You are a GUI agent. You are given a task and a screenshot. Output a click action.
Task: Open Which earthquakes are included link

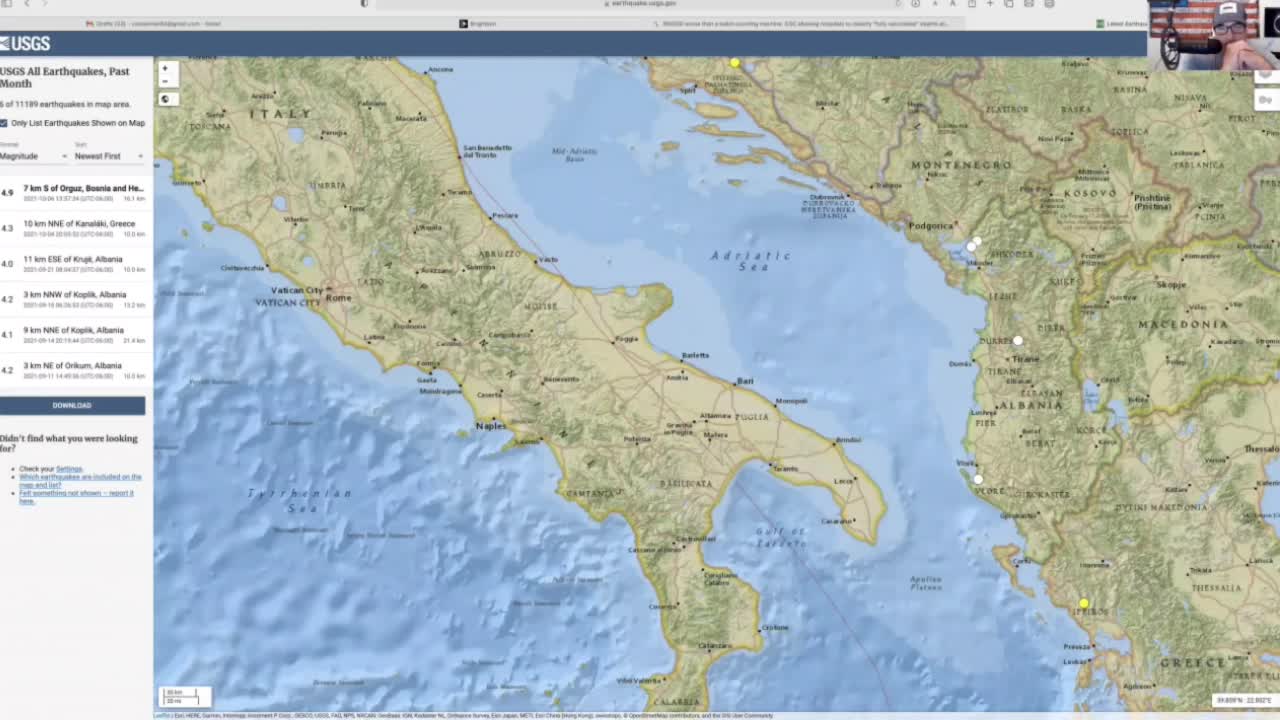point(80,481)
